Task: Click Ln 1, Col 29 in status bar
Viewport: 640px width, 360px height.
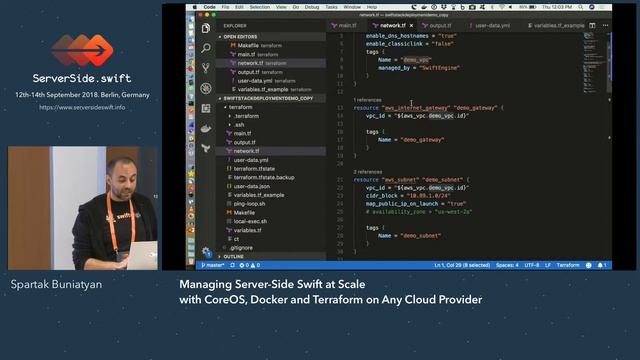Action: (x=462, y=265)
